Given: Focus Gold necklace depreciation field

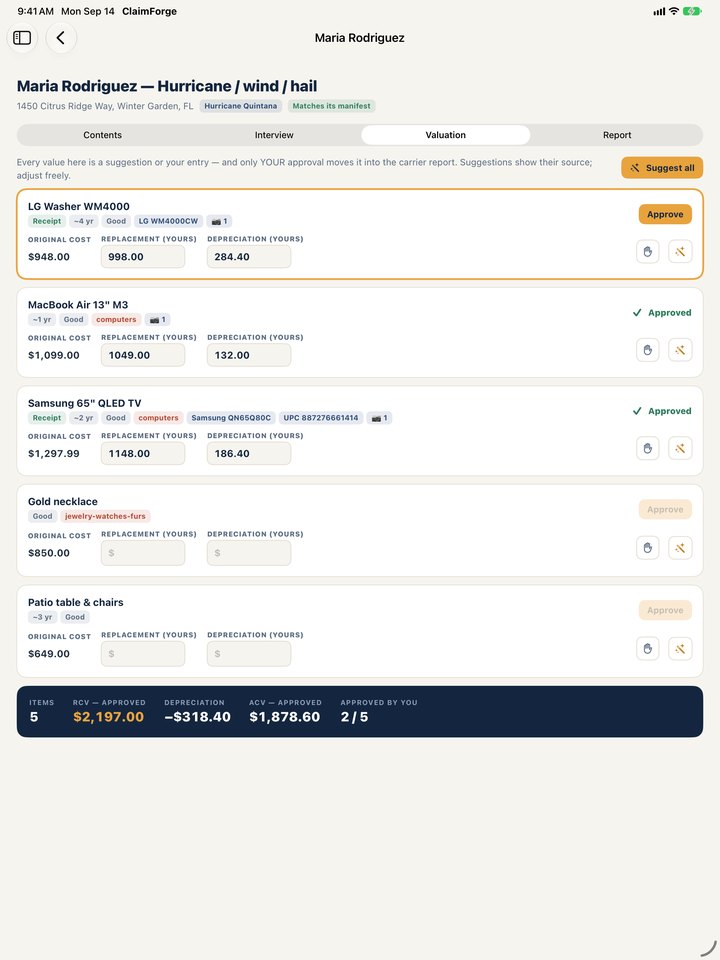Looking at the screenshot, I should (249, 553).
